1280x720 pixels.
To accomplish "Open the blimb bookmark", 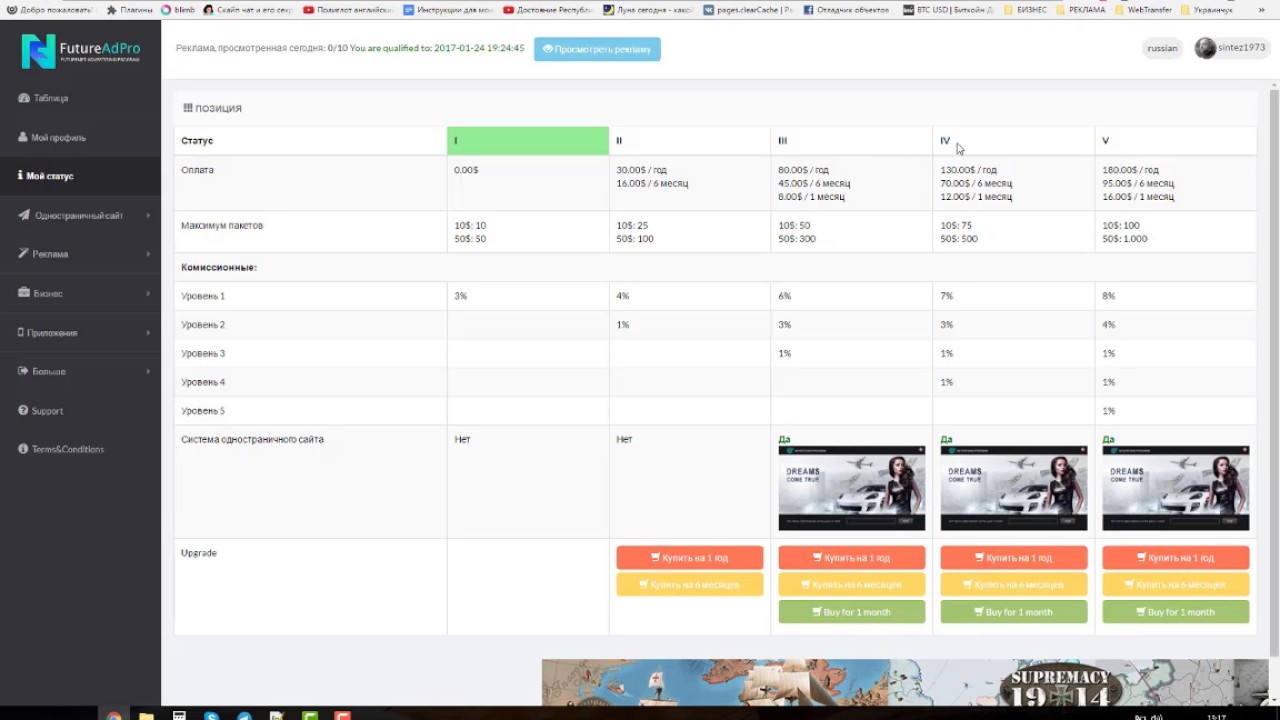I will (178, 10).
